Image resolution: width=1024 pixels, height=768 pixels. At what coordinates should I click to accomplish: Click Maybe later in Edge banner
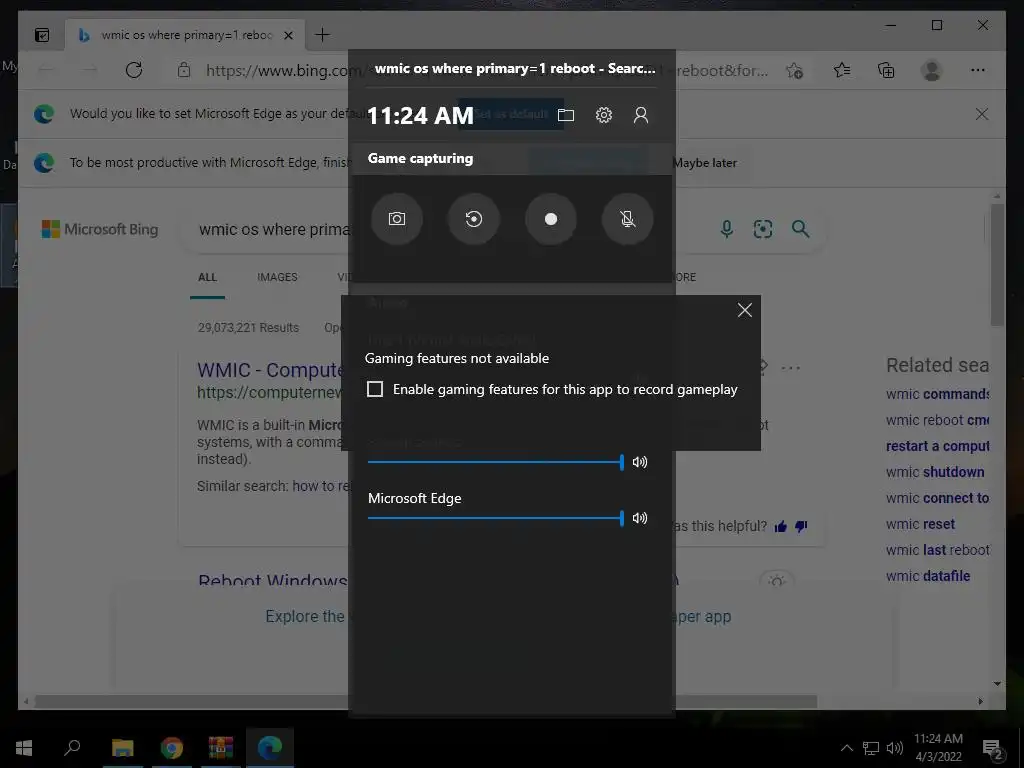tap(704, 163)
